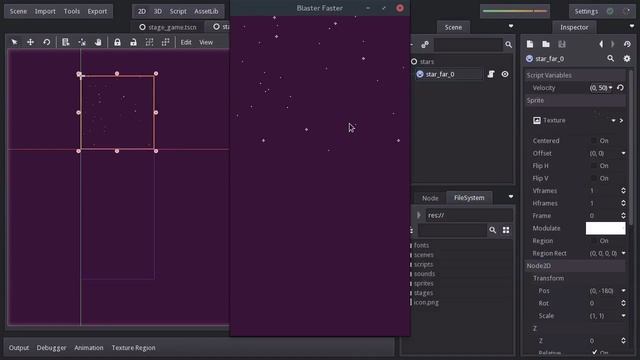Click the FileSystem search magnifier icon
The height and width of the screenshot is (360, 640).
493,230
